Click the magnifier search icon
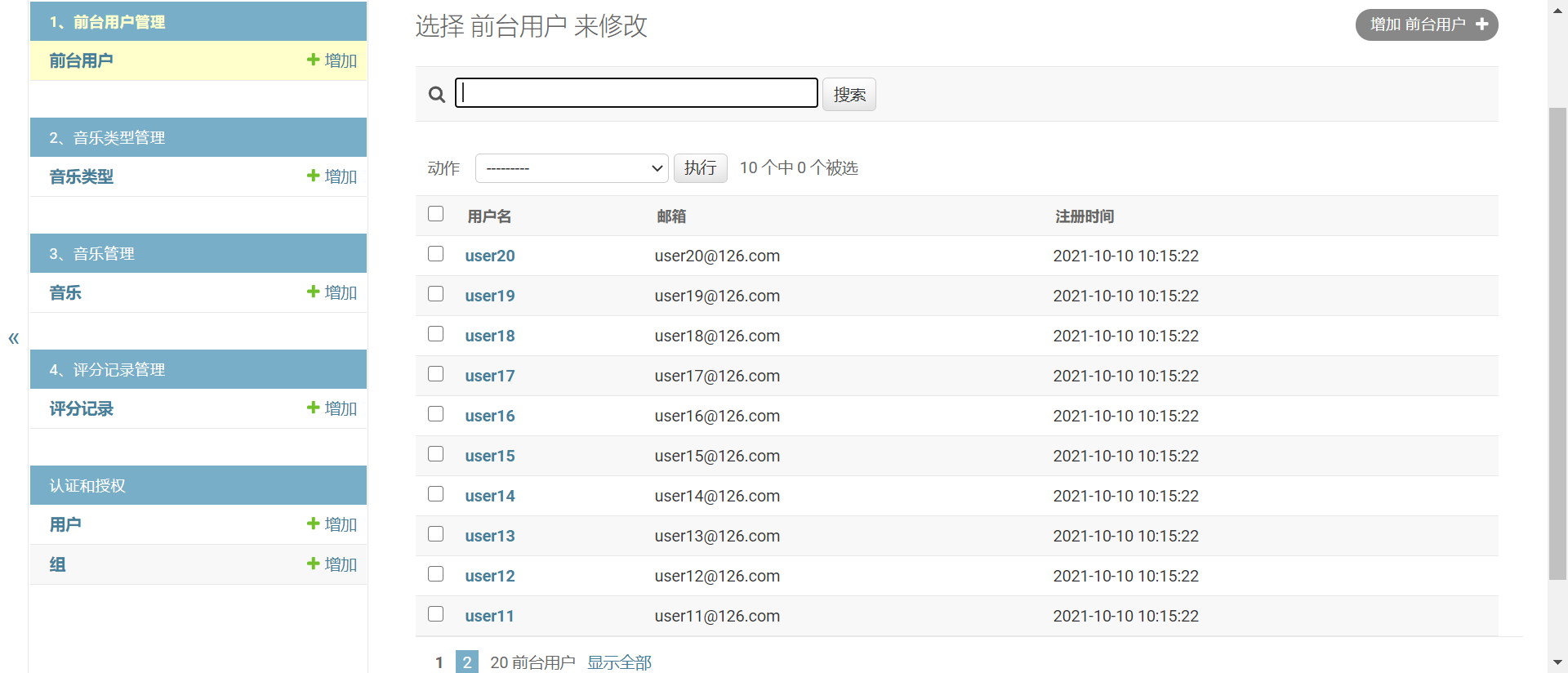Image resolution: width=1568 pixels, height=673 pixels. pyautogui.click(x=437, y=95)
